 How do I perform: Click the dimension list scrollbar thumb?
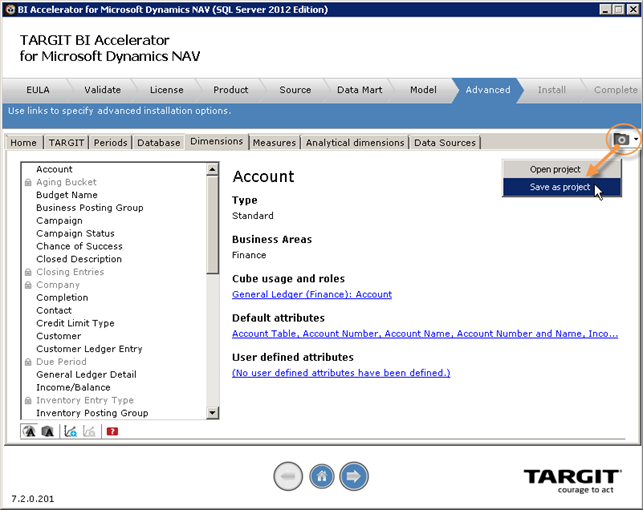pos(212,225)
